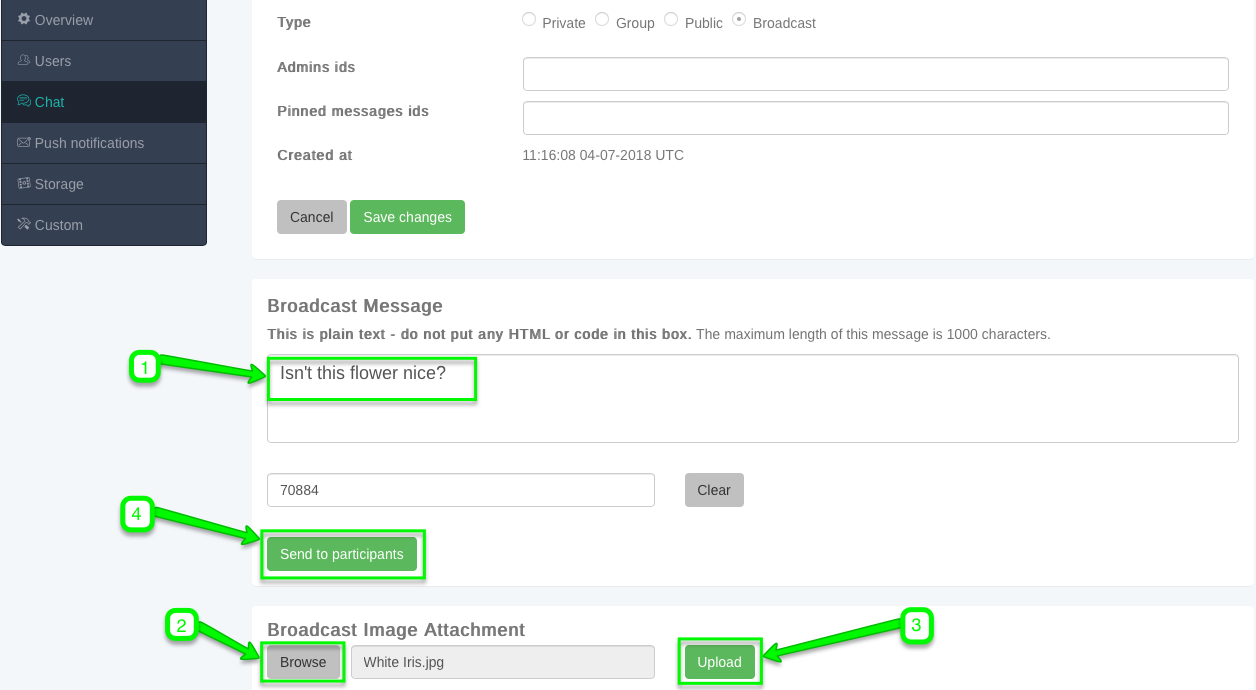Open the Storage section label
This screenshot has width=1256, height=690.
pos(59,184)
